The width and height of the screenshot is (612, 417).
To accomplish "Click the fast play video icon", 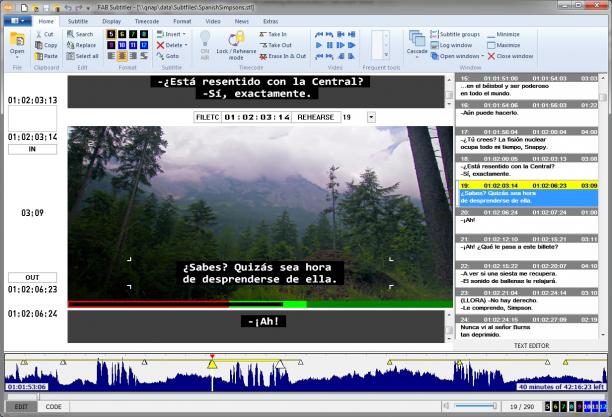I will tap(352, 45).
